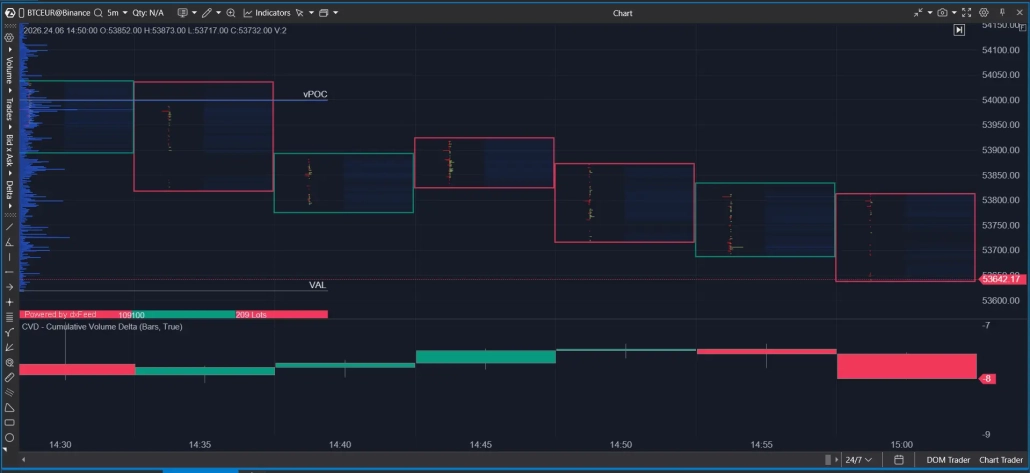The width and height of the screenshot is (1030, 473).
Task: Click the CVD value marker -8
Action: point(987,378)
